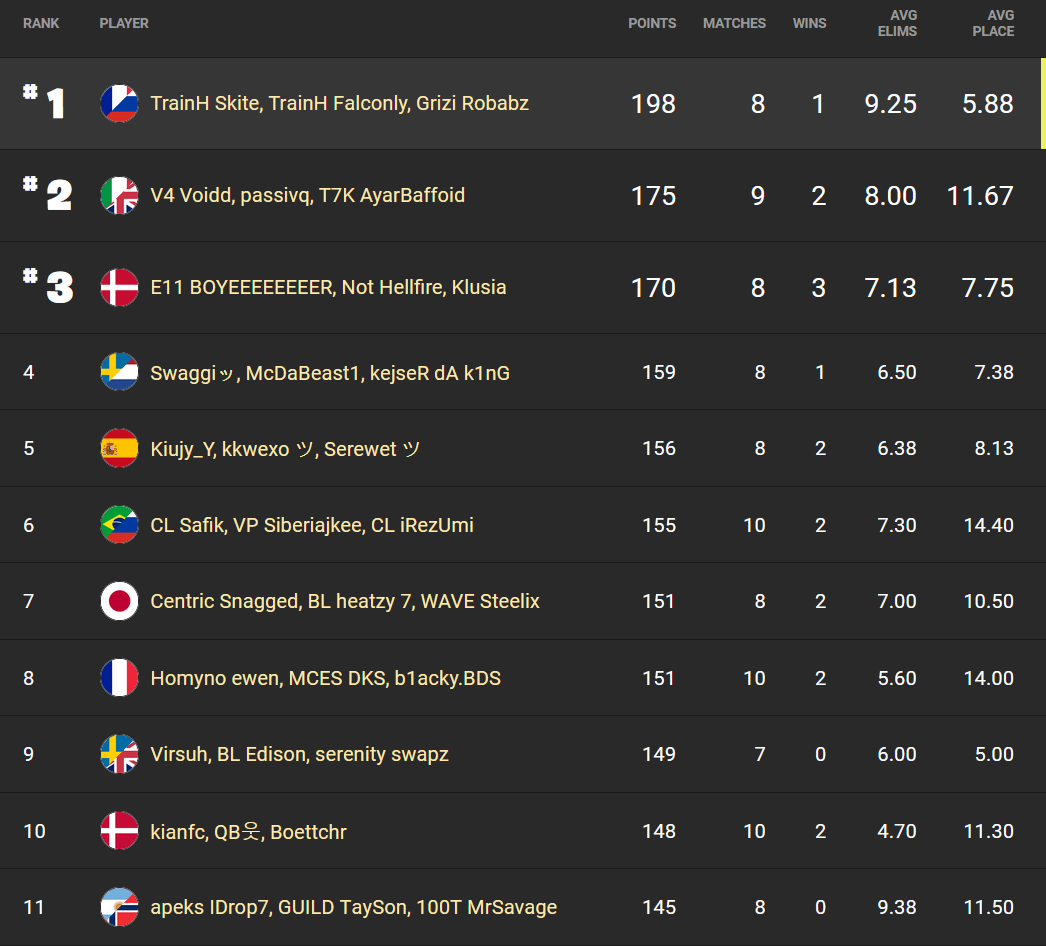Select the France flag beside Homyno ewen

point(119,678)
